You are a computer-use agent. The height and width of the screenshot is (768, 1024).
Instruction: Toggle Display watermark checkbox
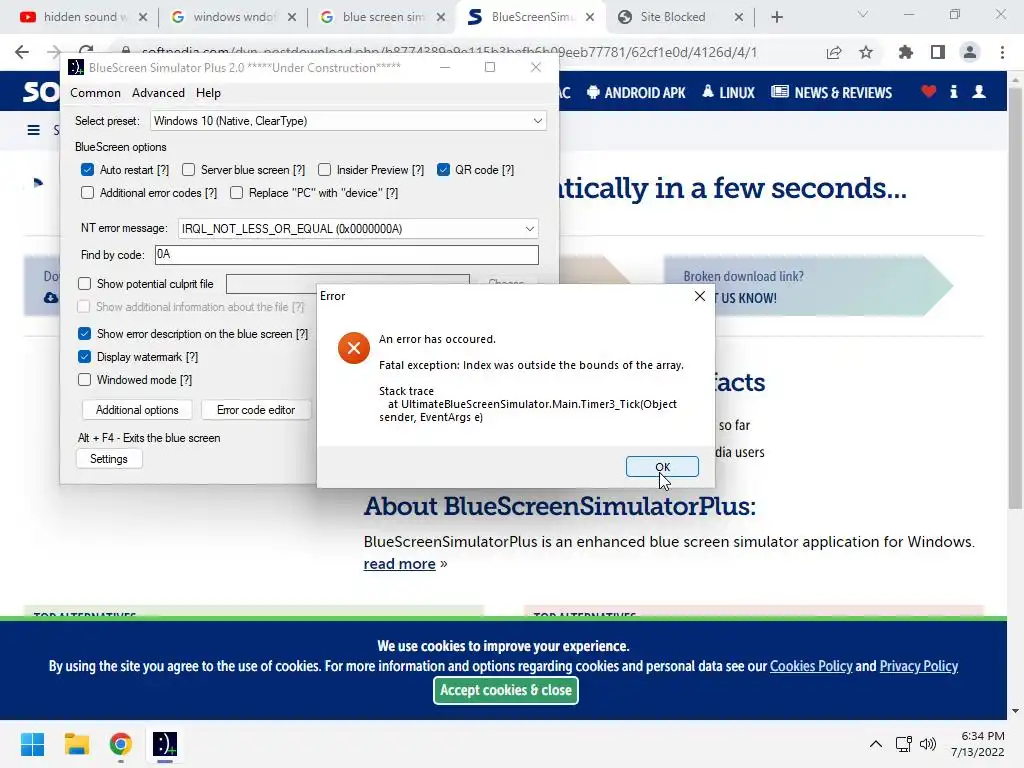point(84,357)
